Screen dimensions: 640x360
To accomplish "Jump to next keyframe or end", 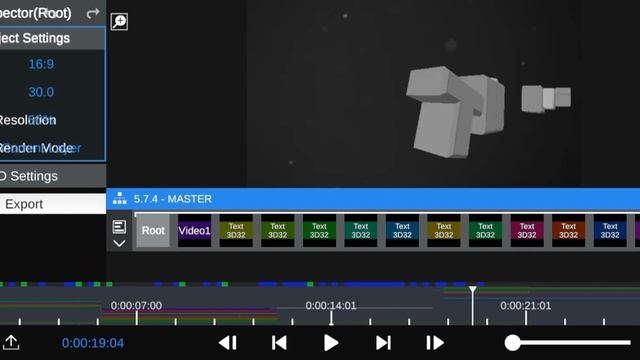I will 383,343.
